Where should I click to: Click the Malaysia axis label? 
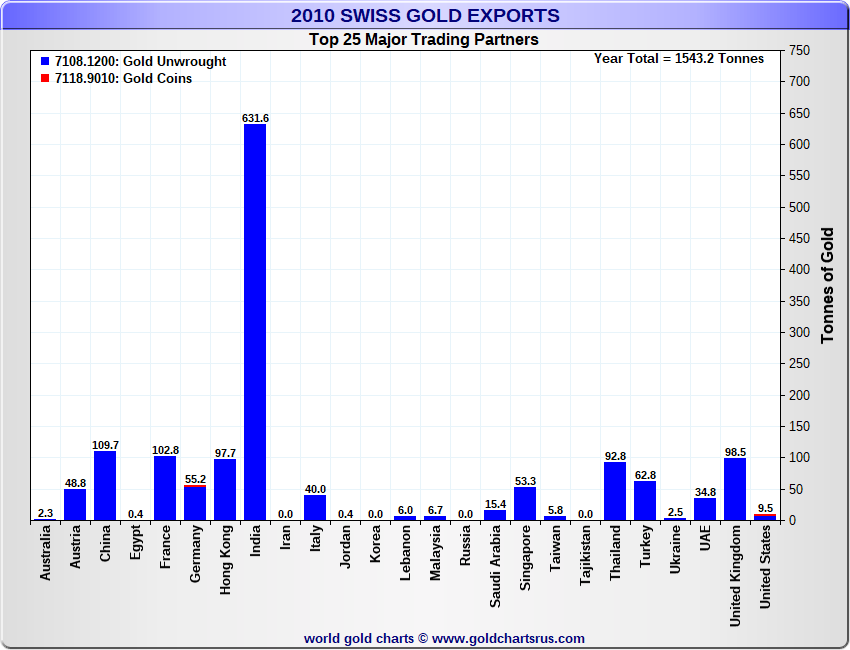(x=435, y=553)
